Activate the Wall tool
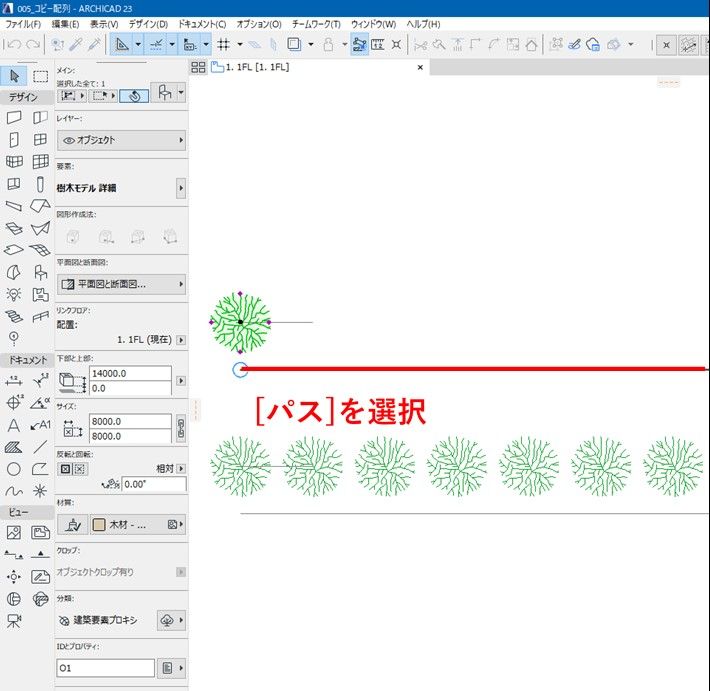 click(x=14, y=118)
